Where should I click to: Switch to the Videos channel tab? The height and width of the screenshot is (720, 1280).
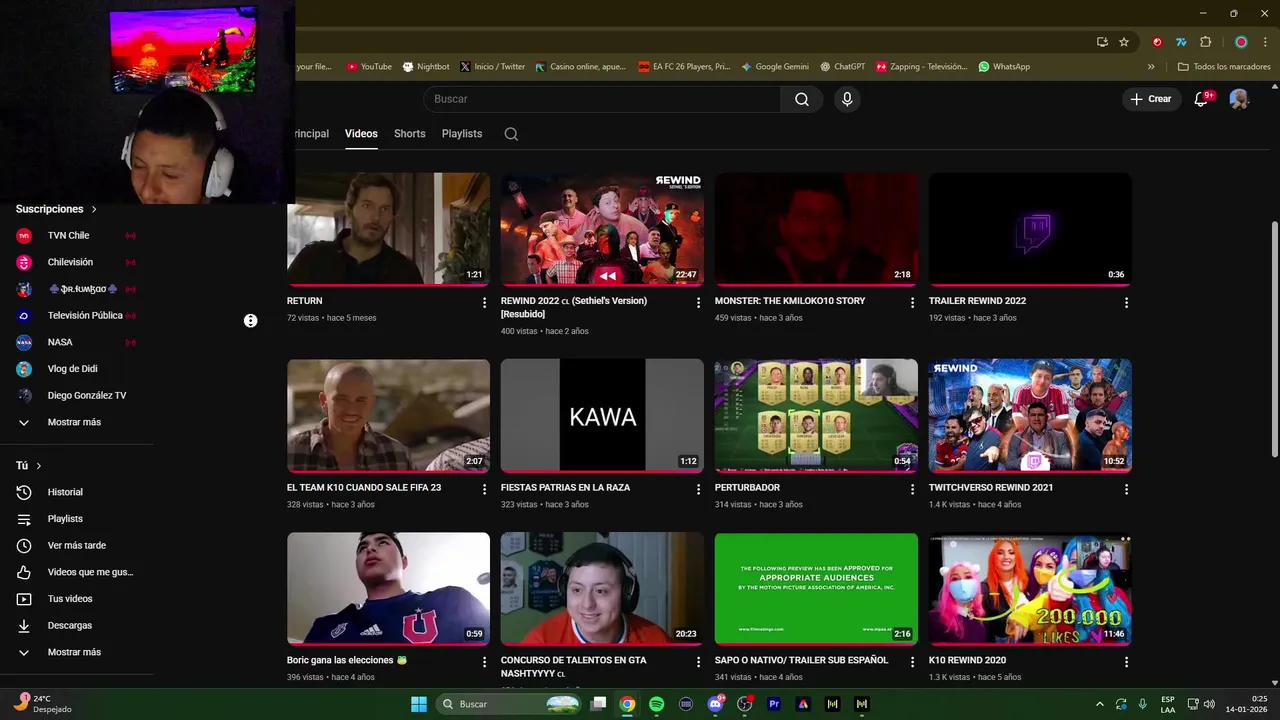tap(361, 134)
